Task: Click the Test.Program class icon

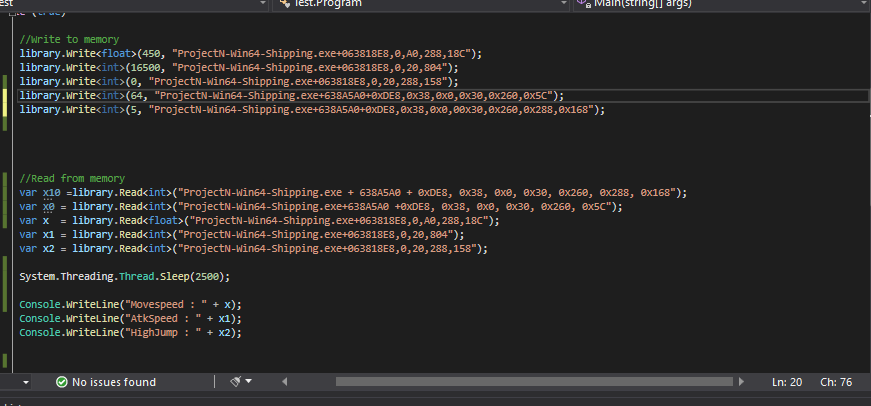Action: (284, 3)
